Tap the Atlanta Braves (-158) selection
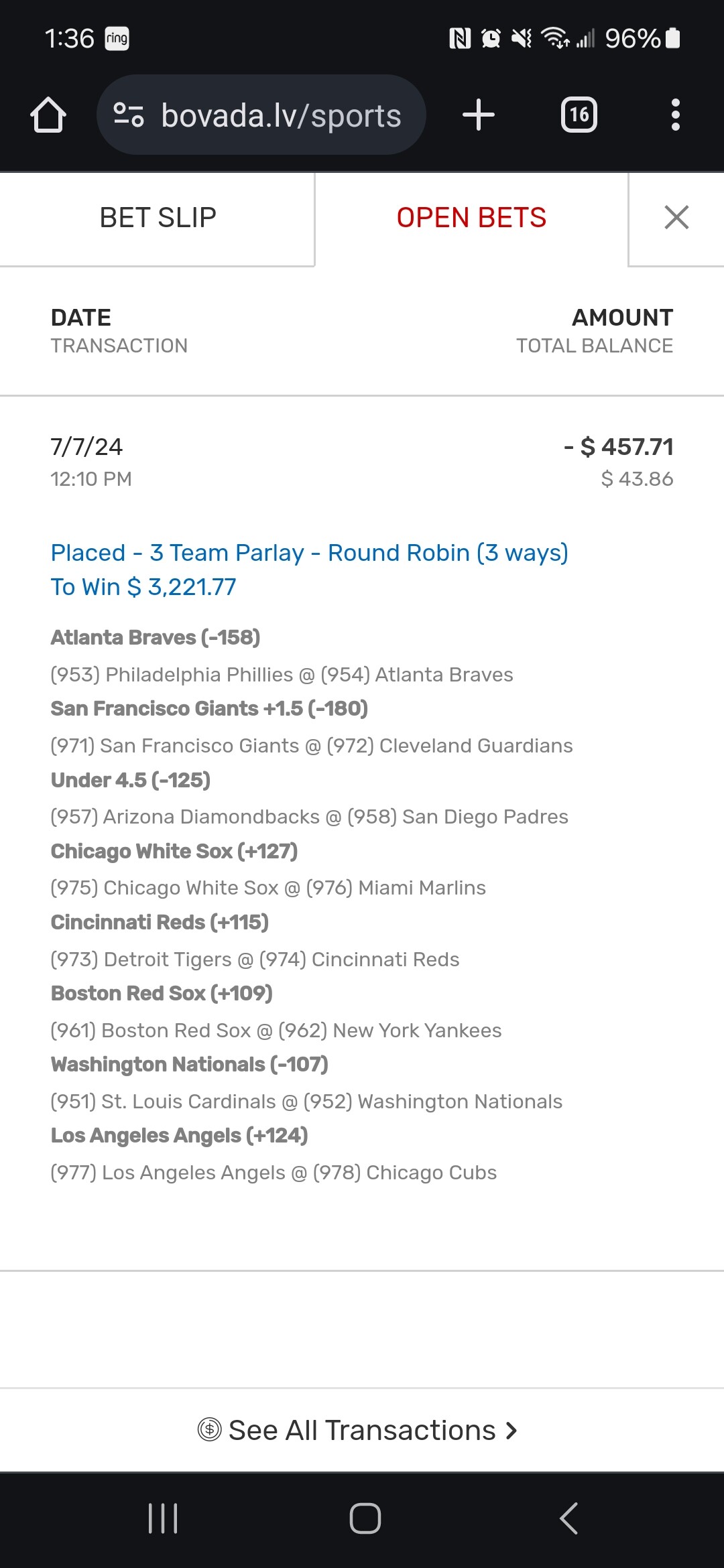Image resolution: width=724 pixels, height=1568 pixels. [x=156, y=637]
